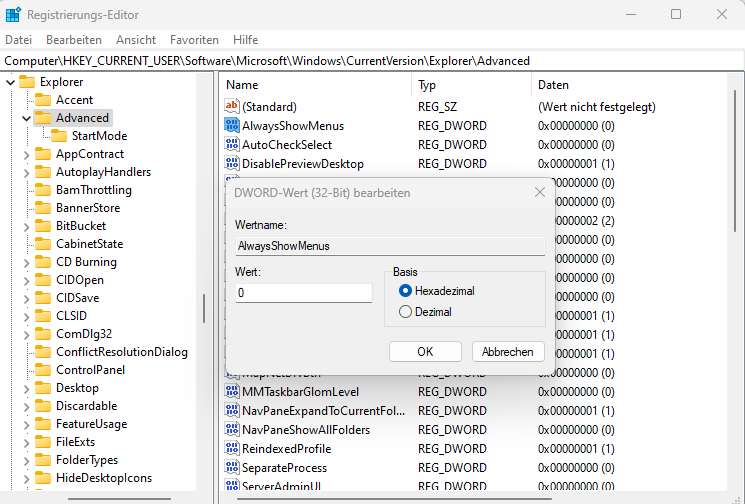This screenshot has height=504, width=745.
Task: Confirm the DWORD dialog with OK
Action: point(425,352)
